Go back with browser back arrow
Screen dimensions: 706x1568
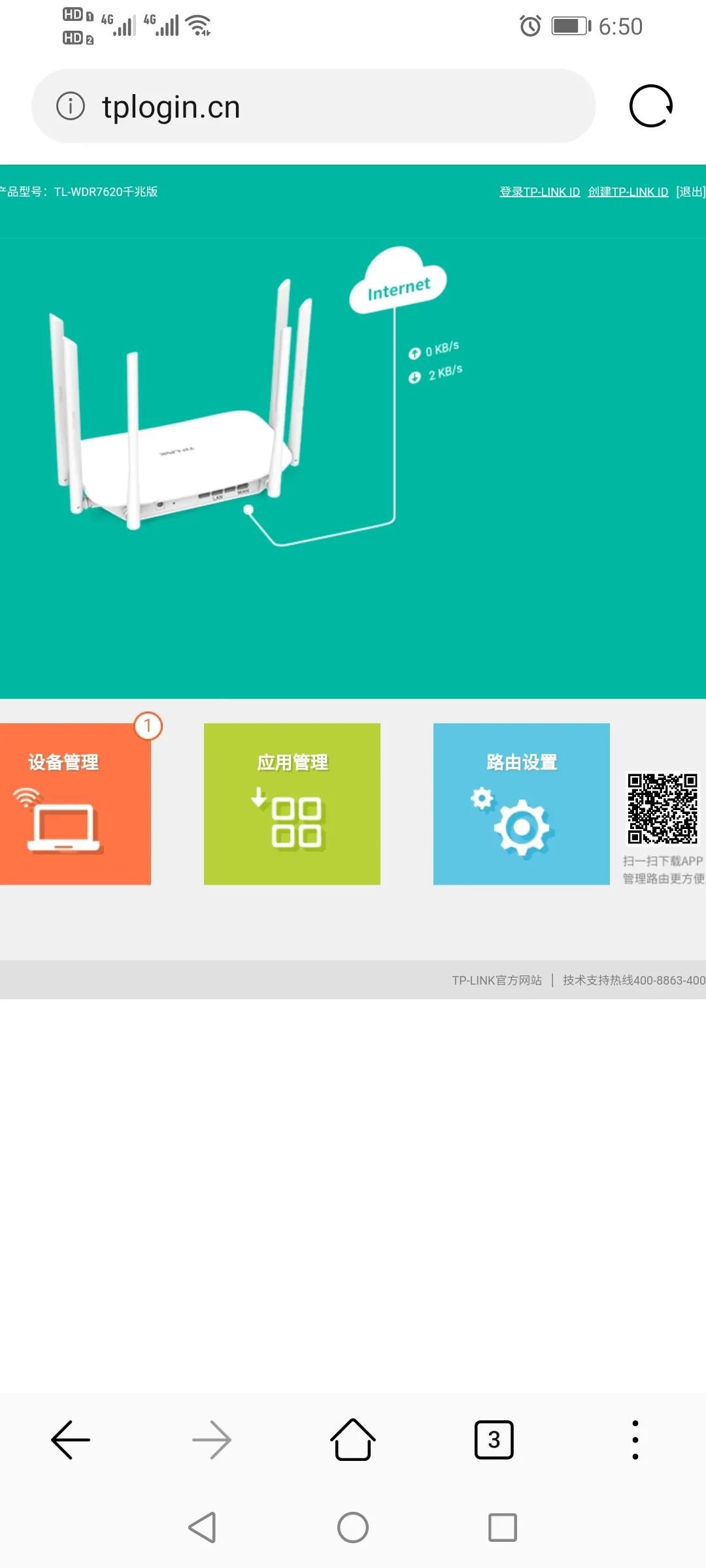coord(71,1439)
